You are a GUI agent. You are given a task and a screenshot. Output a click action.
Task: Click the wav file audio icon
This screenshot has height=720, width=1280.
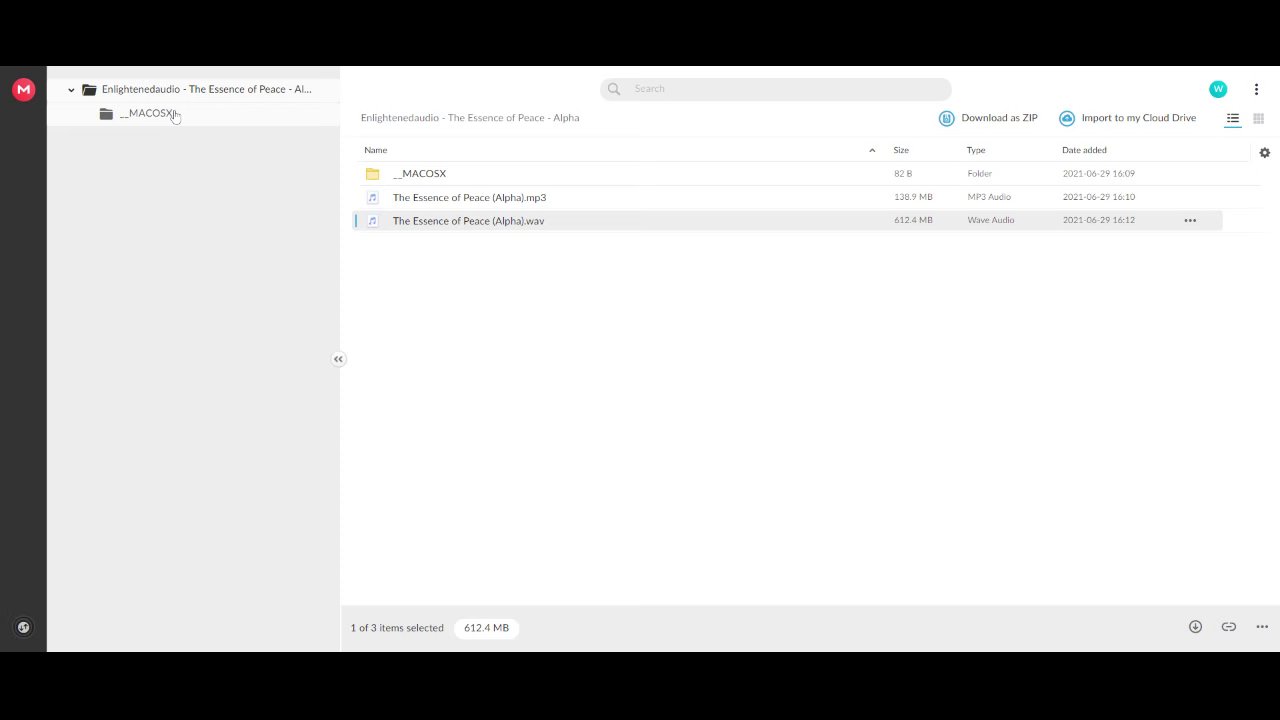click(372, 221)
